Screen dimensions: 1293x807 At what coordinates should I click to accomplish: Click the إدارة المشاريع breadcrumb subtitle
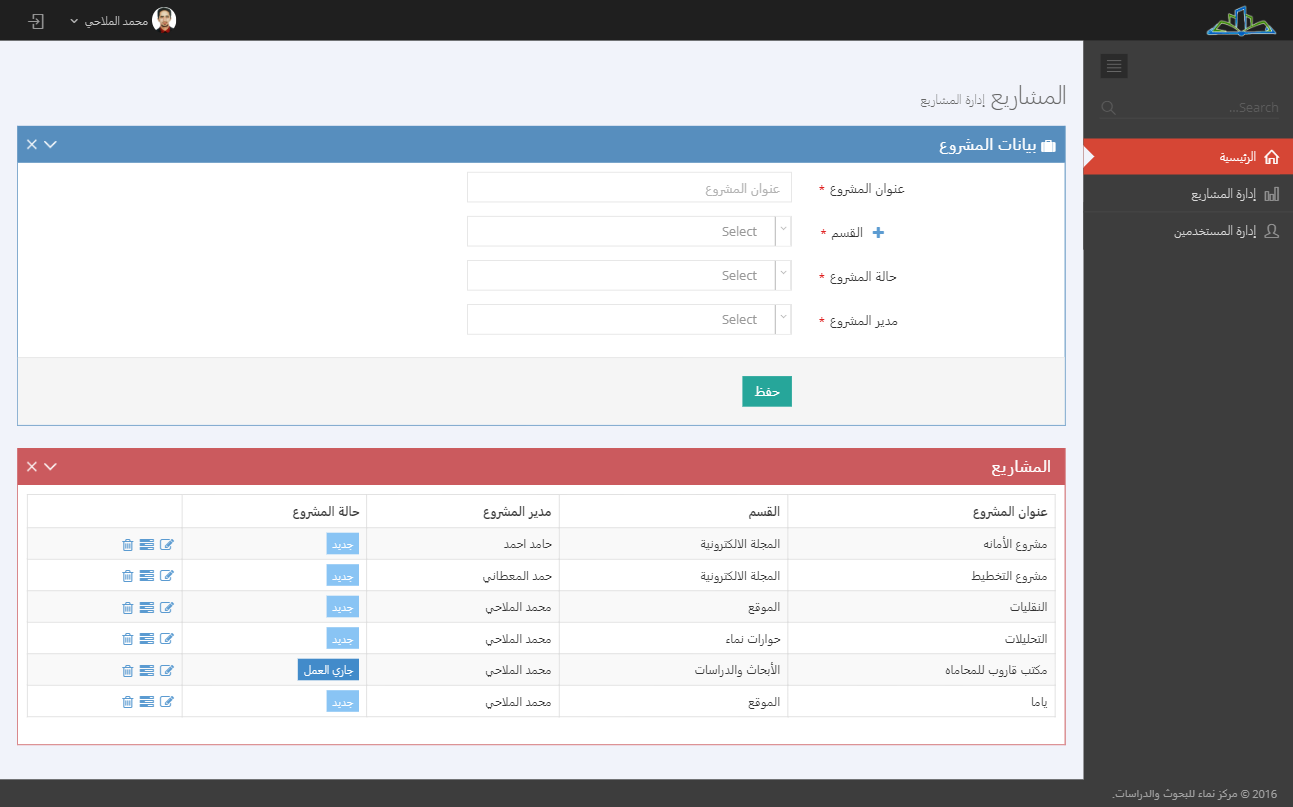(x=953, y=101)
